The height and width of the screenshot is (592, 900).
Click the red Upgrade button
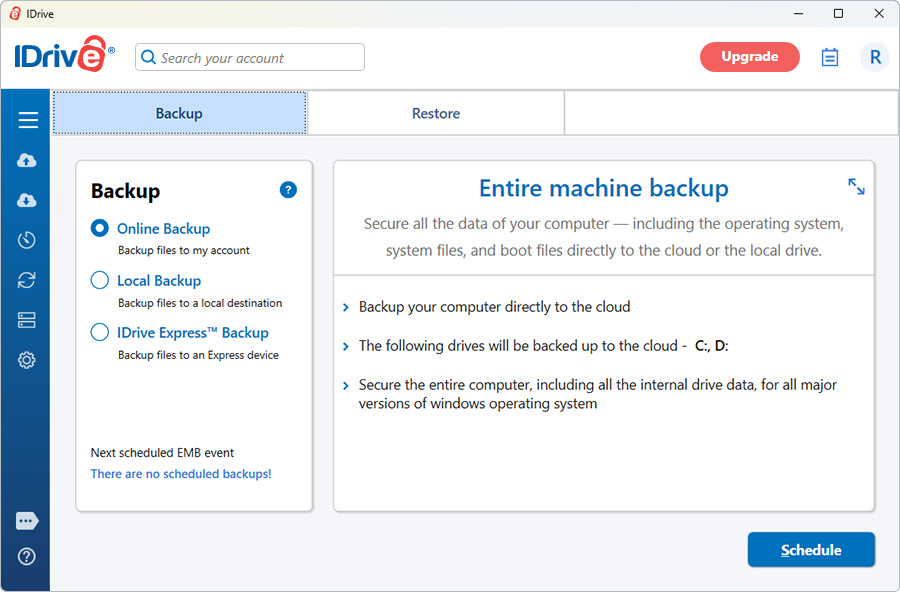[750, 57]
